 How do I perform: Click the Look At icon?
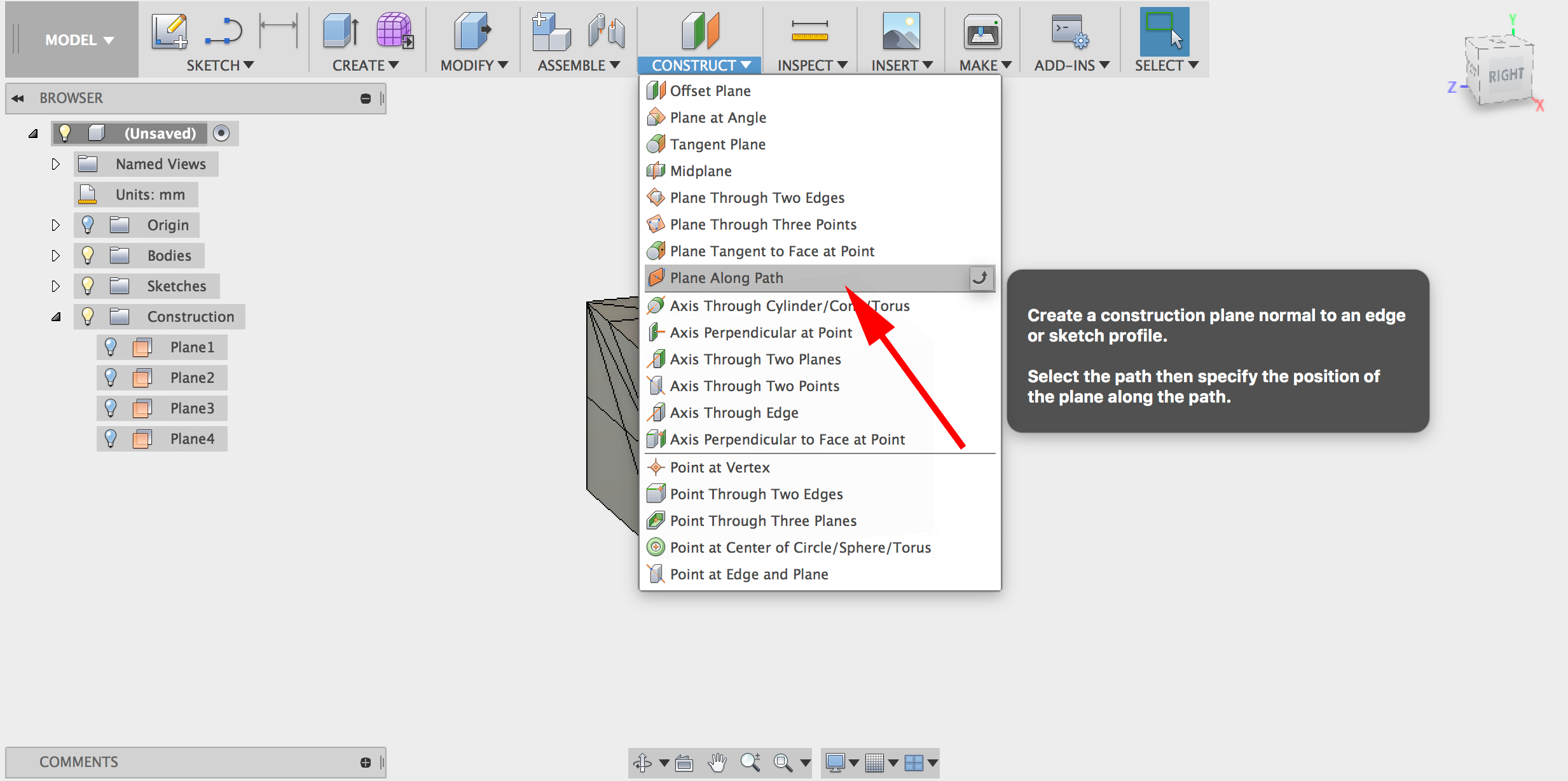pyautogui.click(x=684, y=762)
